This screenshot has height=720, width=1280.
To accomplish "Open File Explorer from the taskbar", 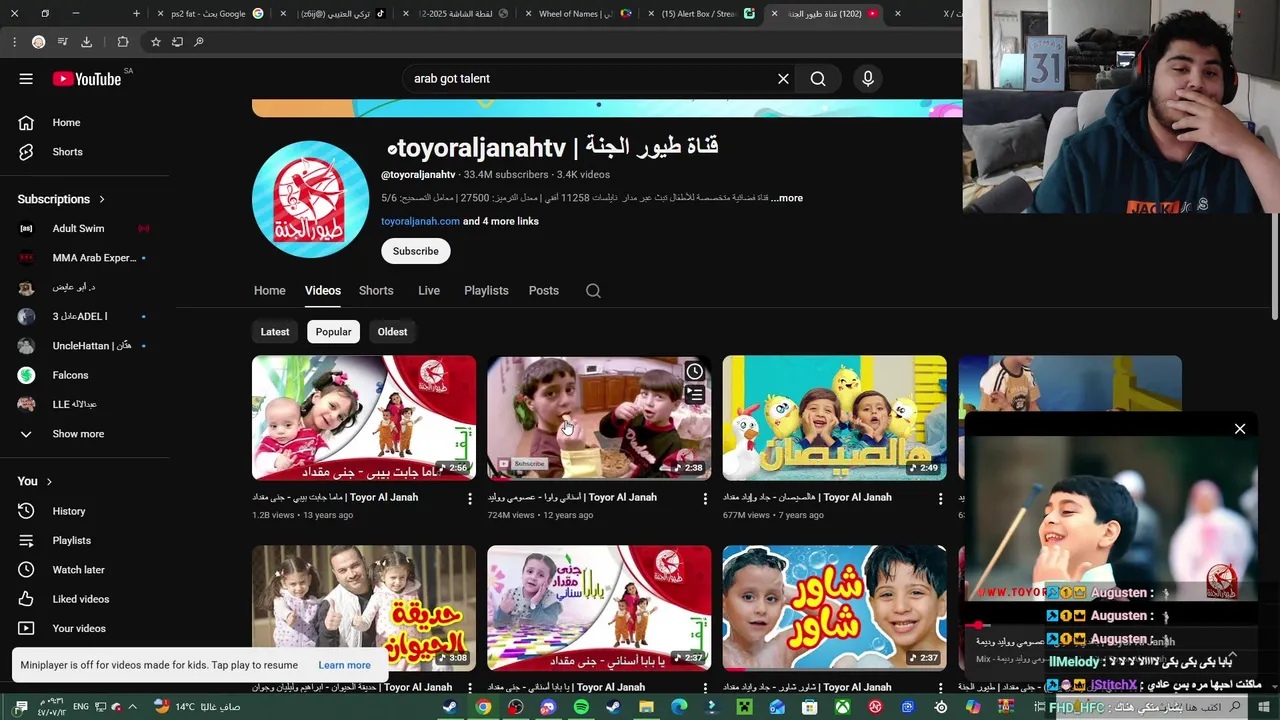I will click(646, 707).
